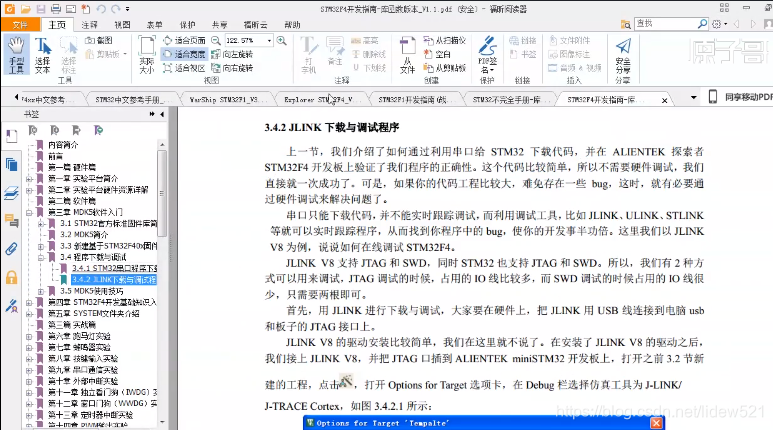The height and width of the screenshot is (430, 773).
Task: Create PDF from scanner (从扫描仪)
Action: click(x=445, y=40)
